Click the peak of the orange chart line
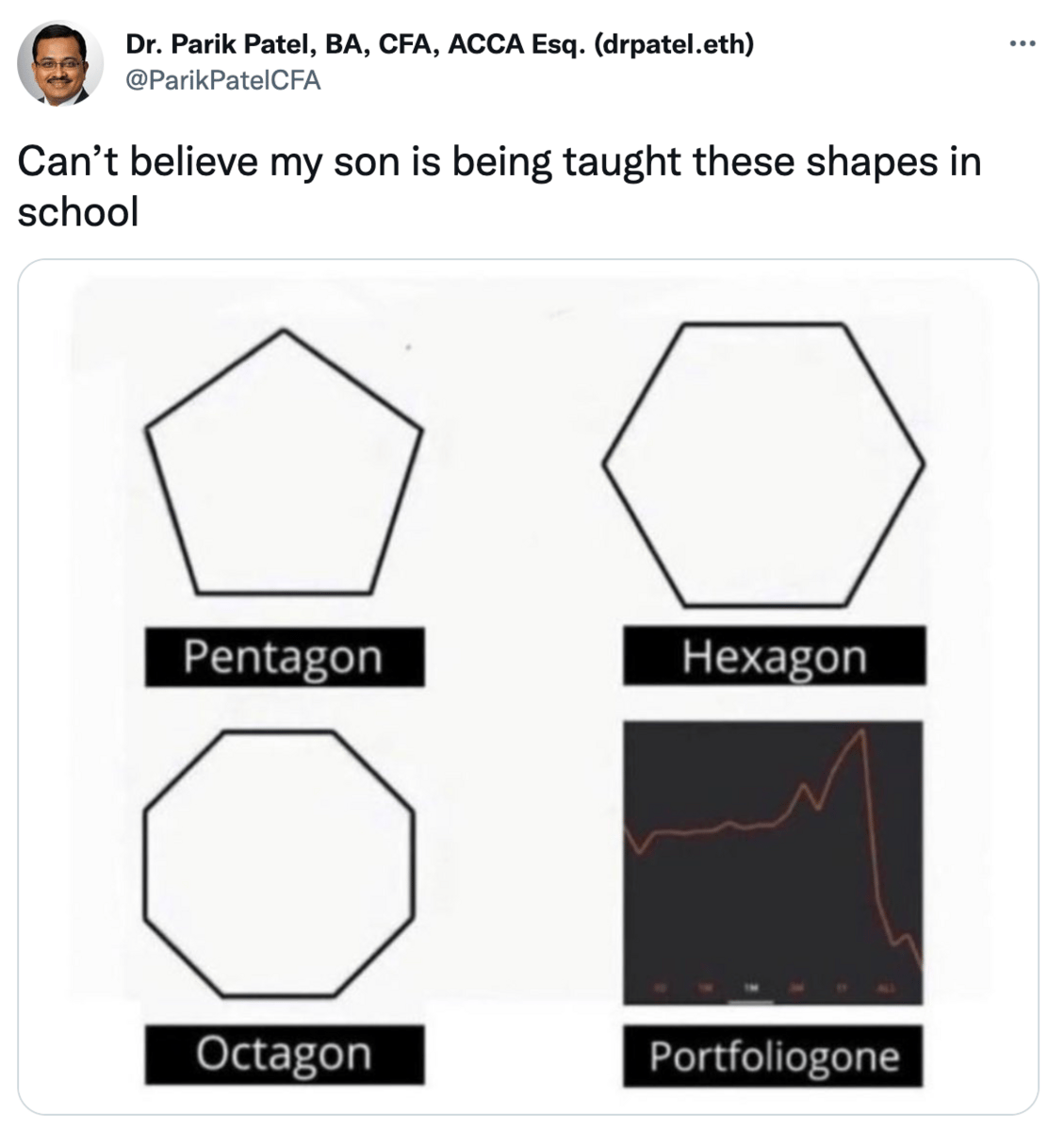 click(x=860, y=732)
